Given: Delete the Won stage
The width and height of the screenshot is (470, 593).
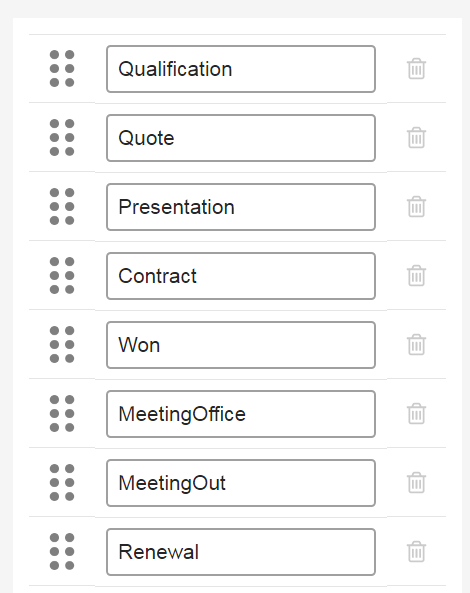Looking at the screenshot, I should point(416,345).
